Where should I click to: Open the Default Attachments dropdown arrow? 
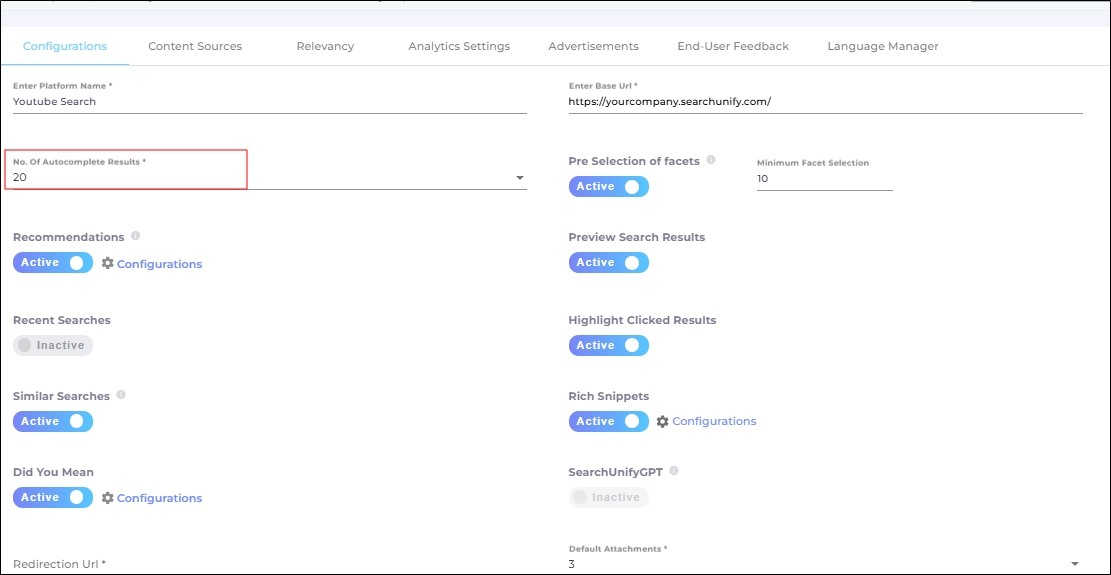click(1075, 564)
